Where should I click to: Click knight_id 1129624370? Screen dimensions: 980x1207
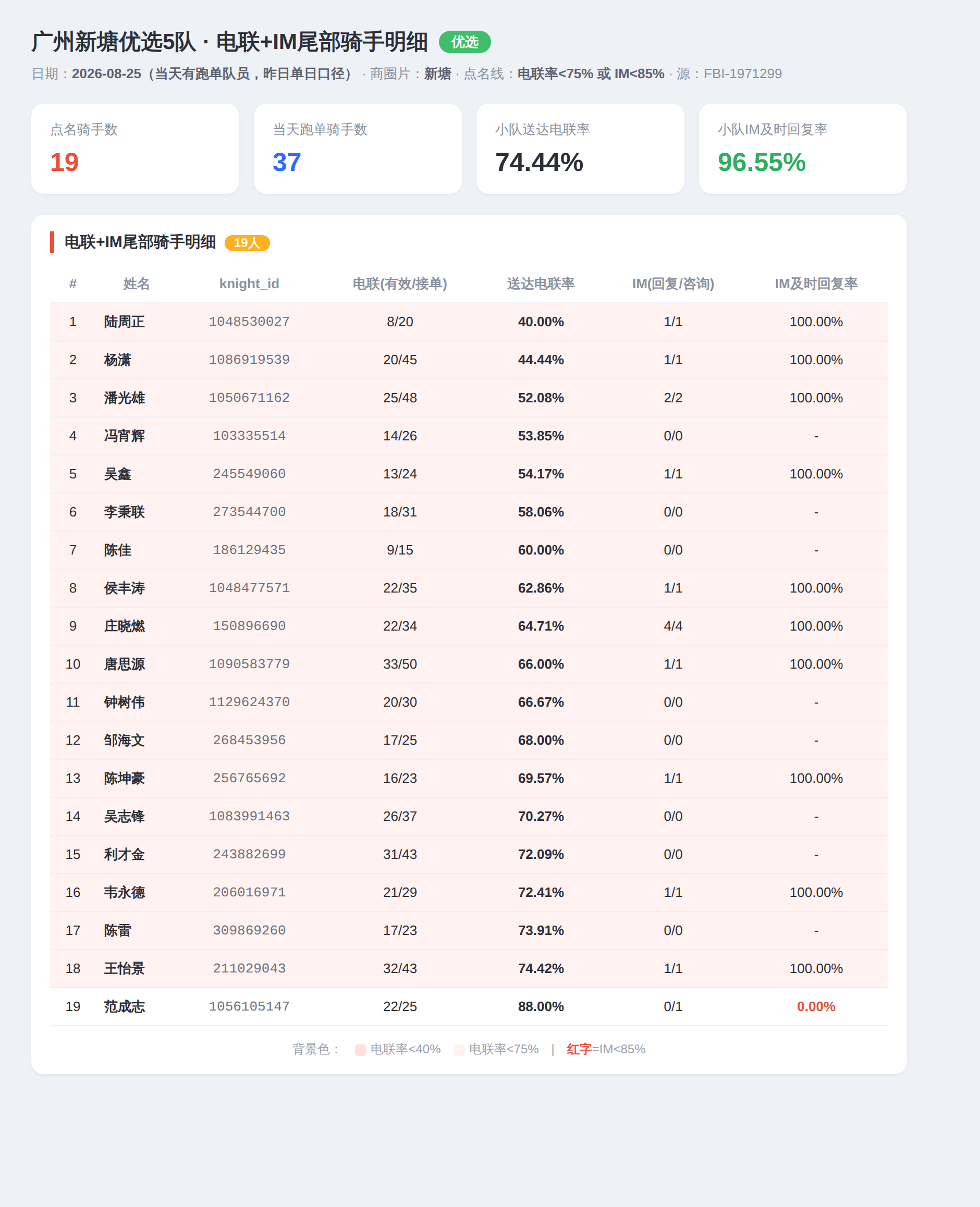point(249,702)
